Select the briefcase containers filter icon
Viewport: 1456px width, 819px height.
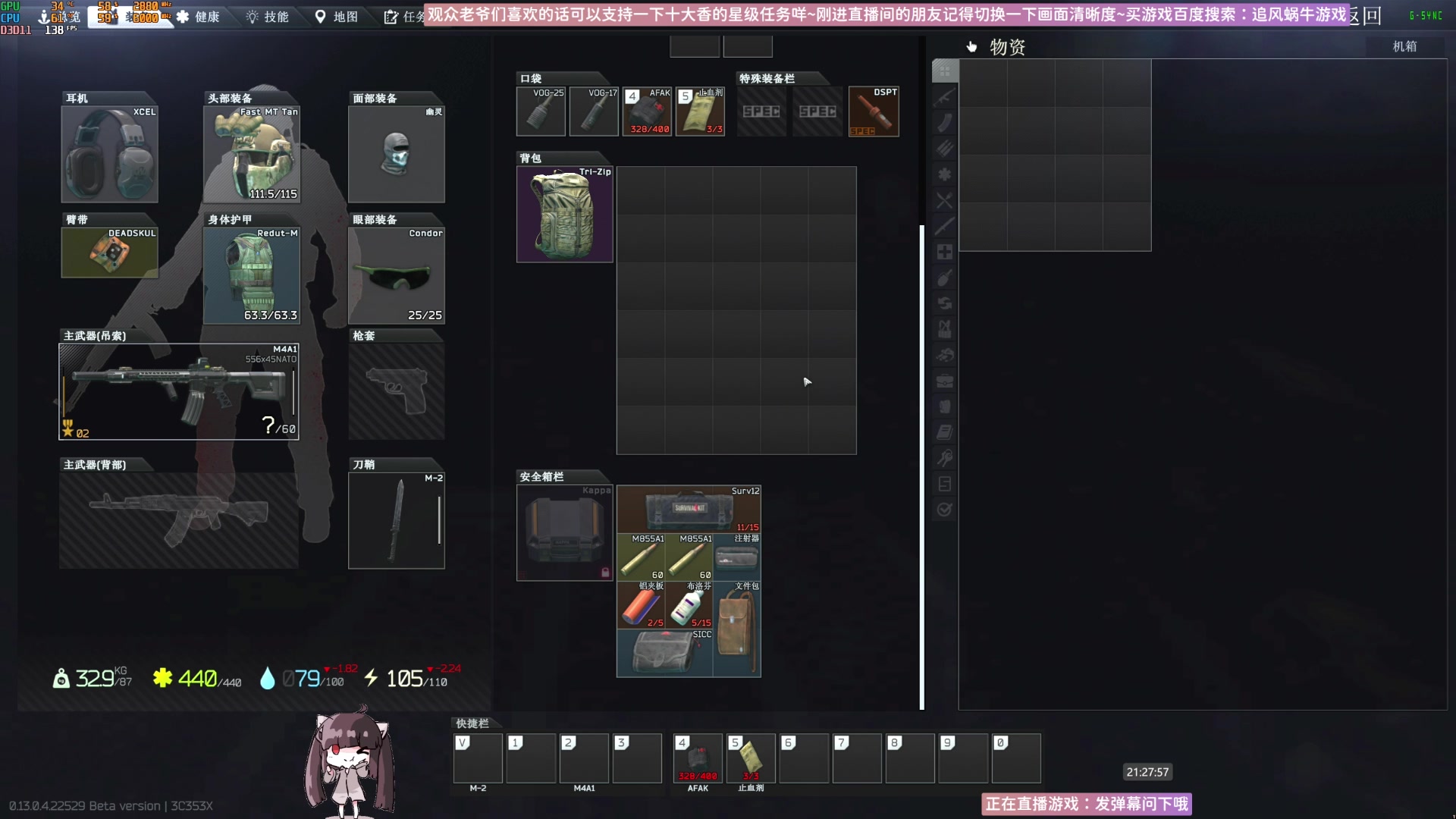[x=944, y=381]
